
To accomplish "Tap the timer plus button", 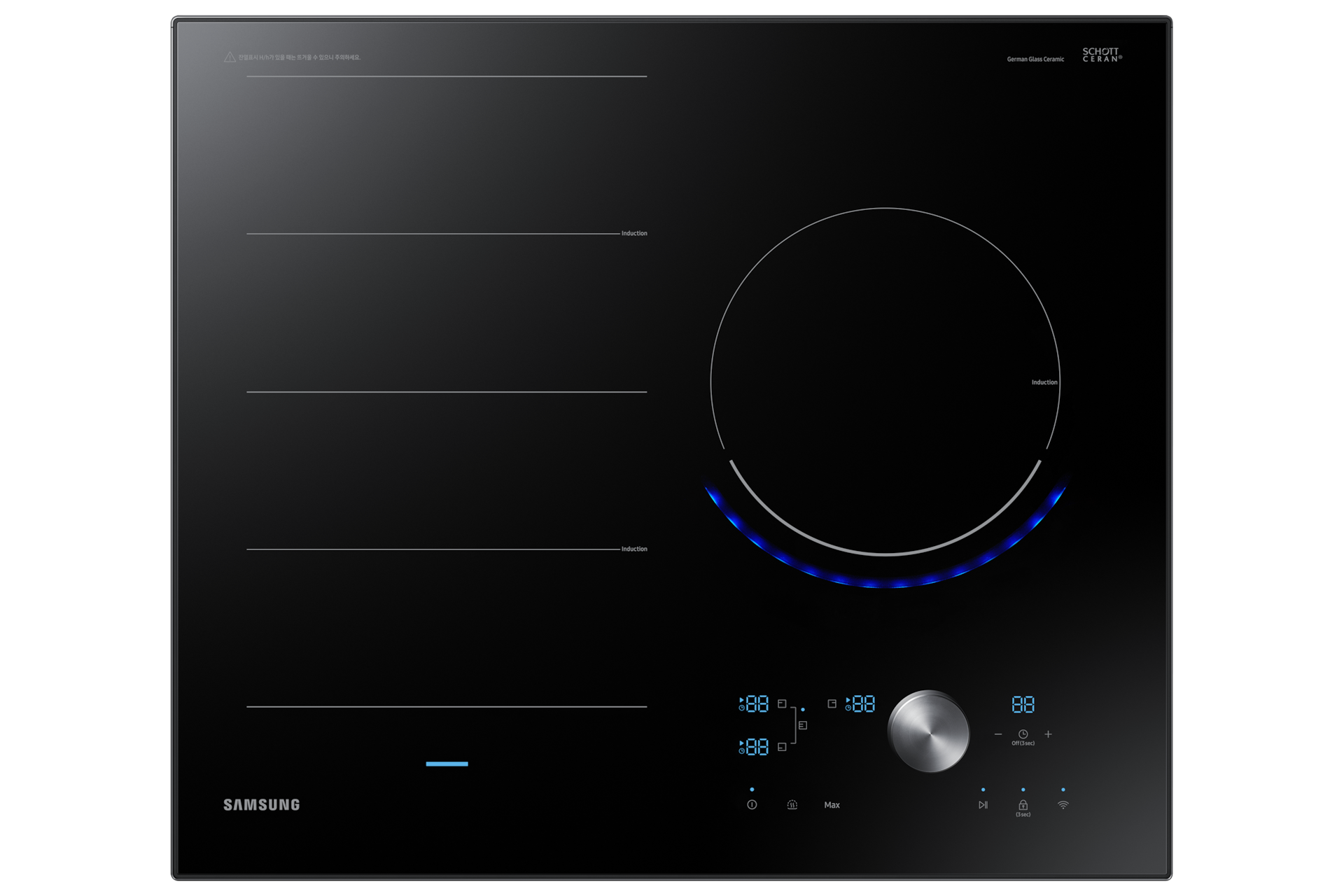I will tap(1048, 734).
